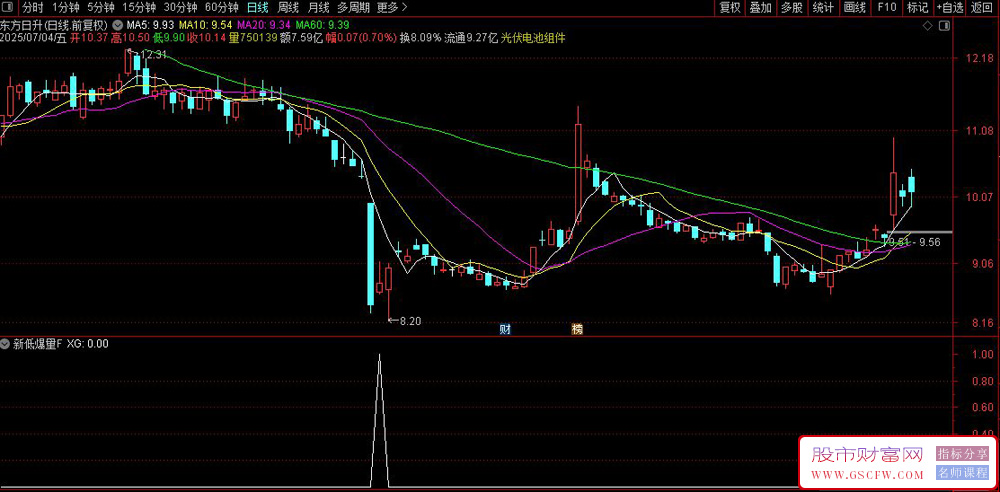Click the 标记 mark button

coord(918,8)
